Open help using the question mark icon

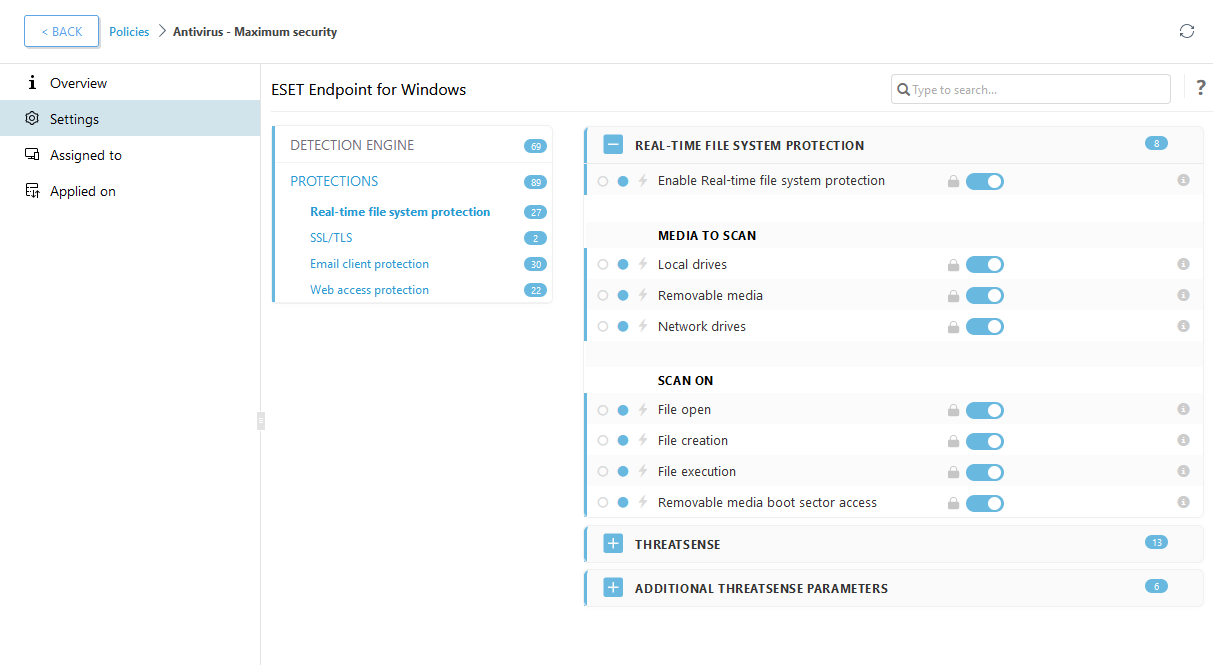click(x=1200, y=88)
